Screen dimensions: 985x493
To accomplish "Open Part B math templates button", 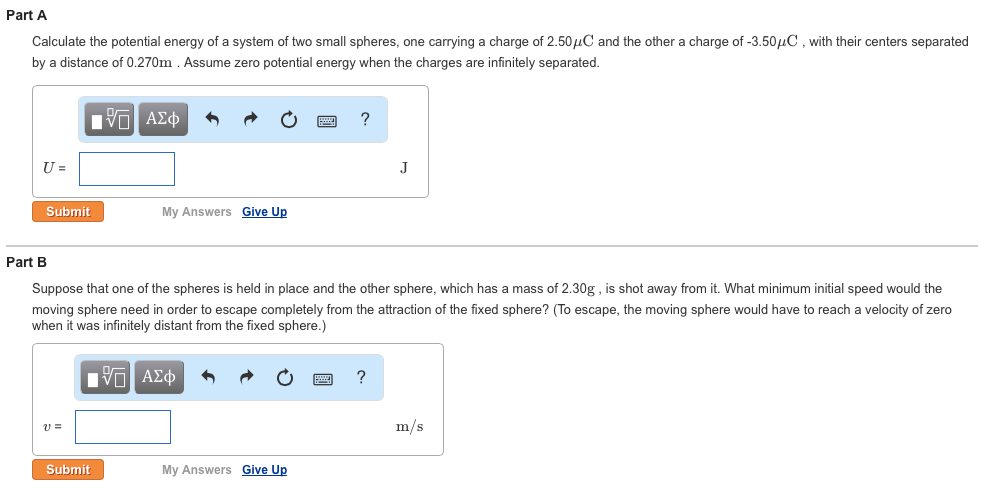I will 106,377.
